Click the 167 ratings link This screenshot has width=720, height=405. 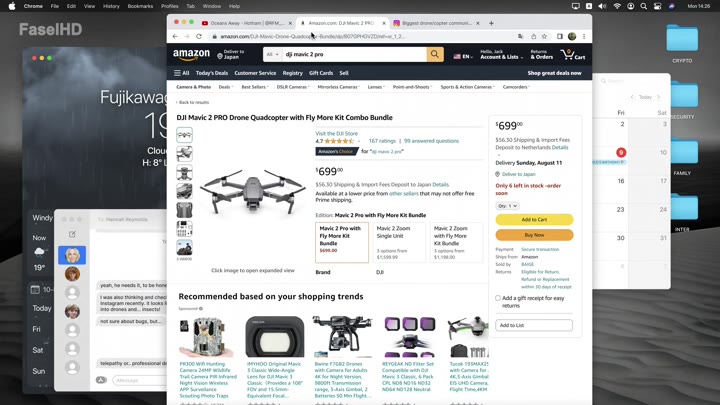(382, 141)
